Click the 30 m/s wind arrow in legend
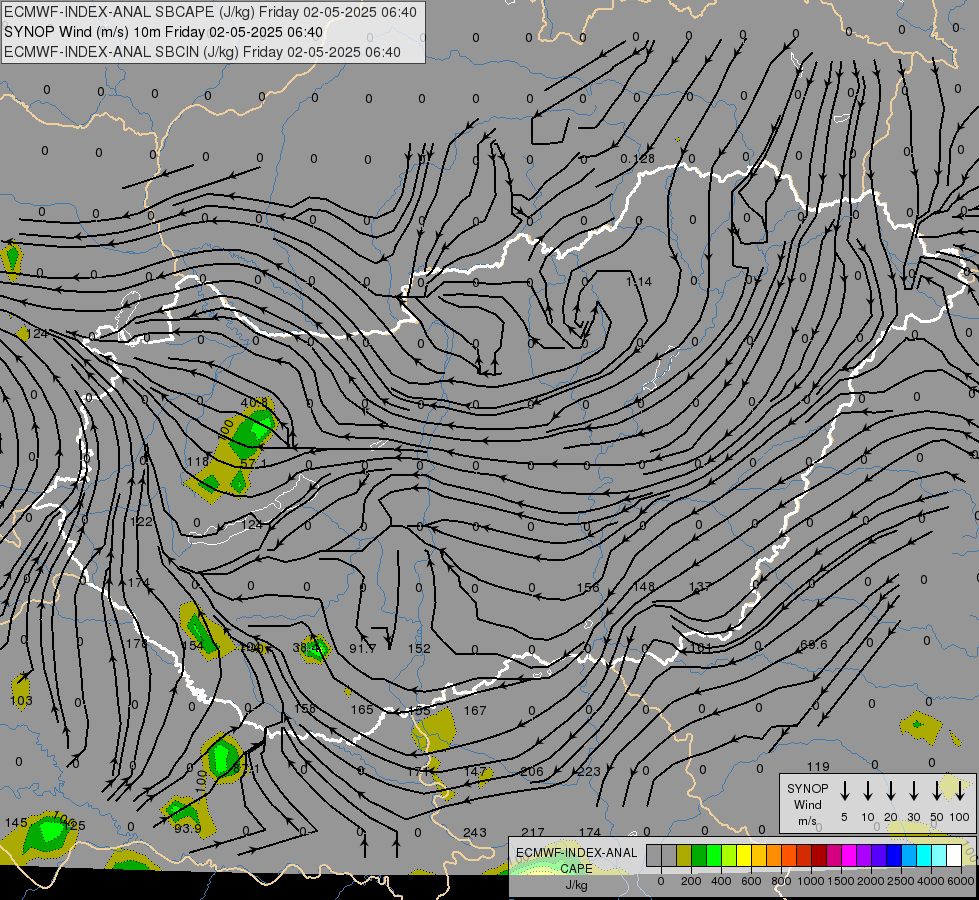 point(913,790)
